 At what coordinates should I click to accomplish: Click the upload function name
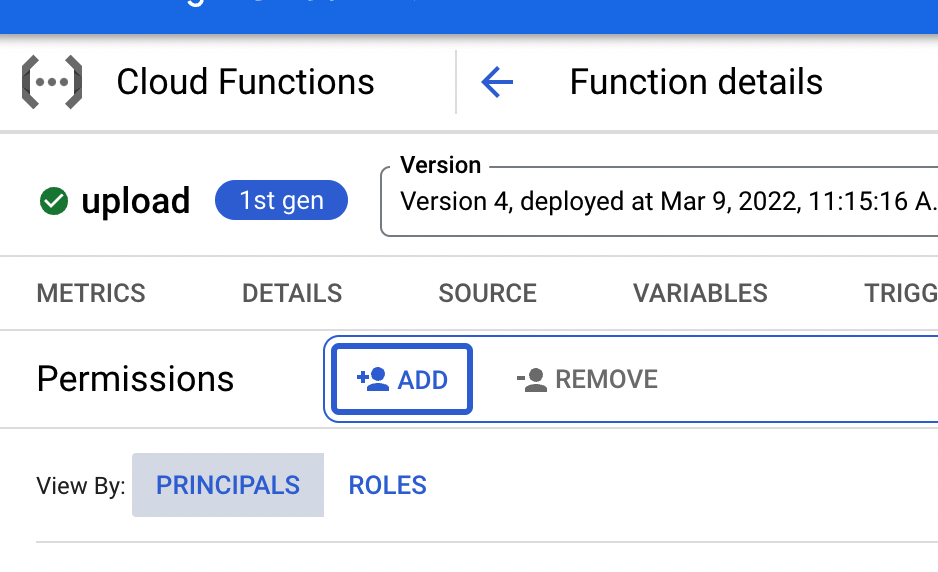click(135, 201)
